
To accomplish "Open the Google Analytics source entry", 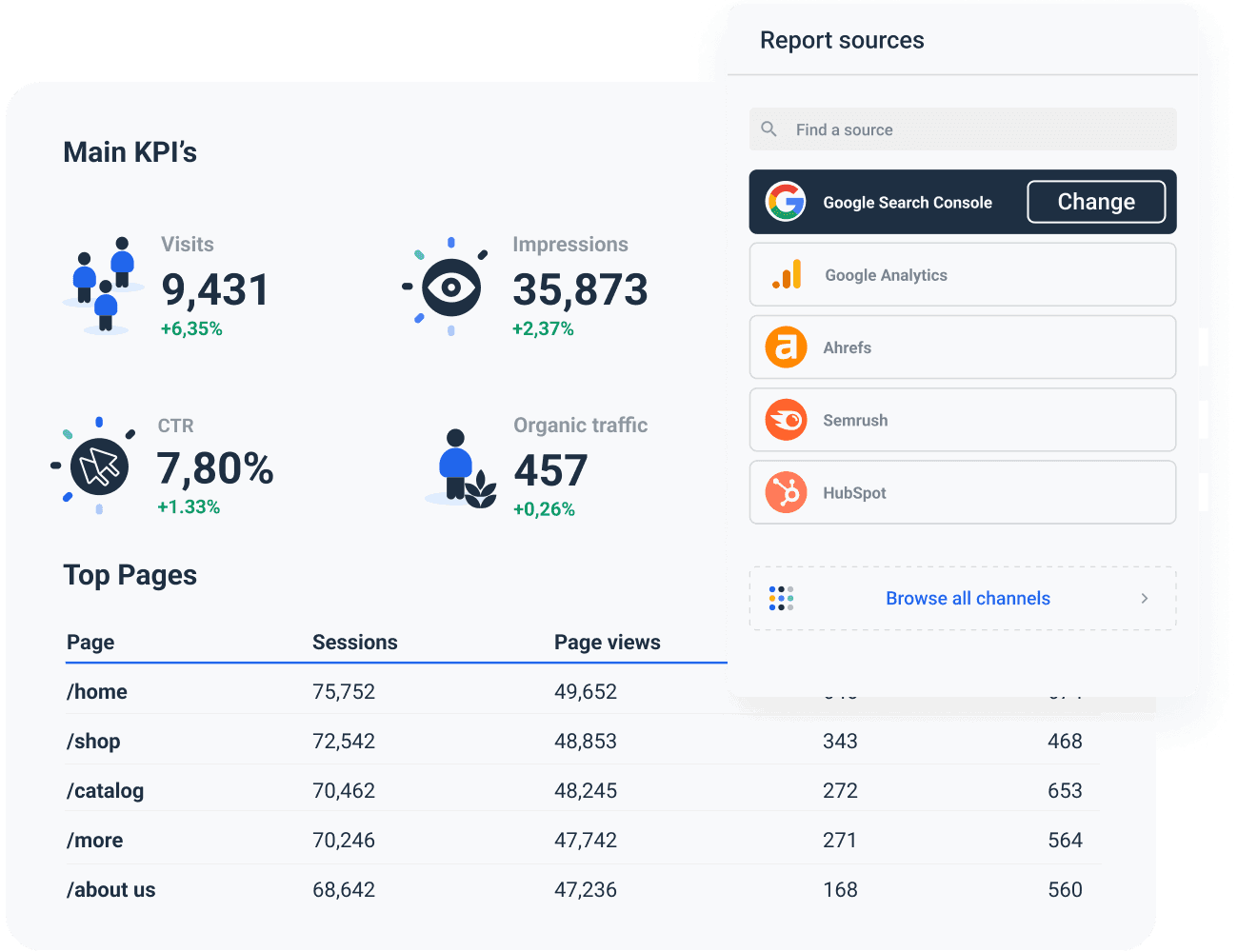I will coord(962,274).
